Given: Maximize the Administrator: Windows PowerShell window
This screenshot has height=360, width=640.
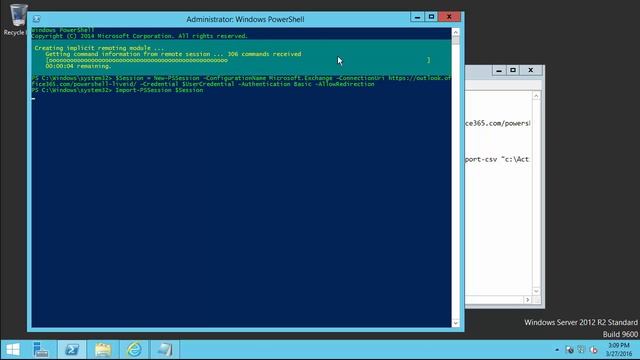Looking at the screenshot, I should point(431,17).
